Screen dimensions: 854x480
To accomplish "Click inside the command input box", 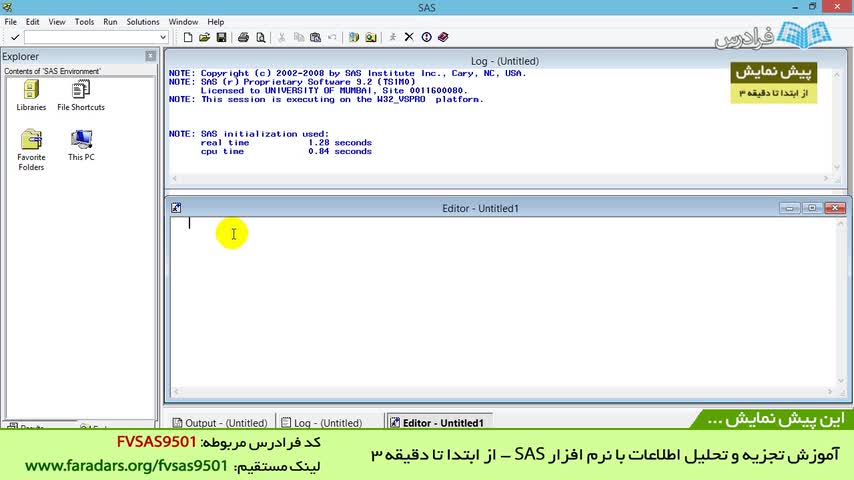I will 92,37.
